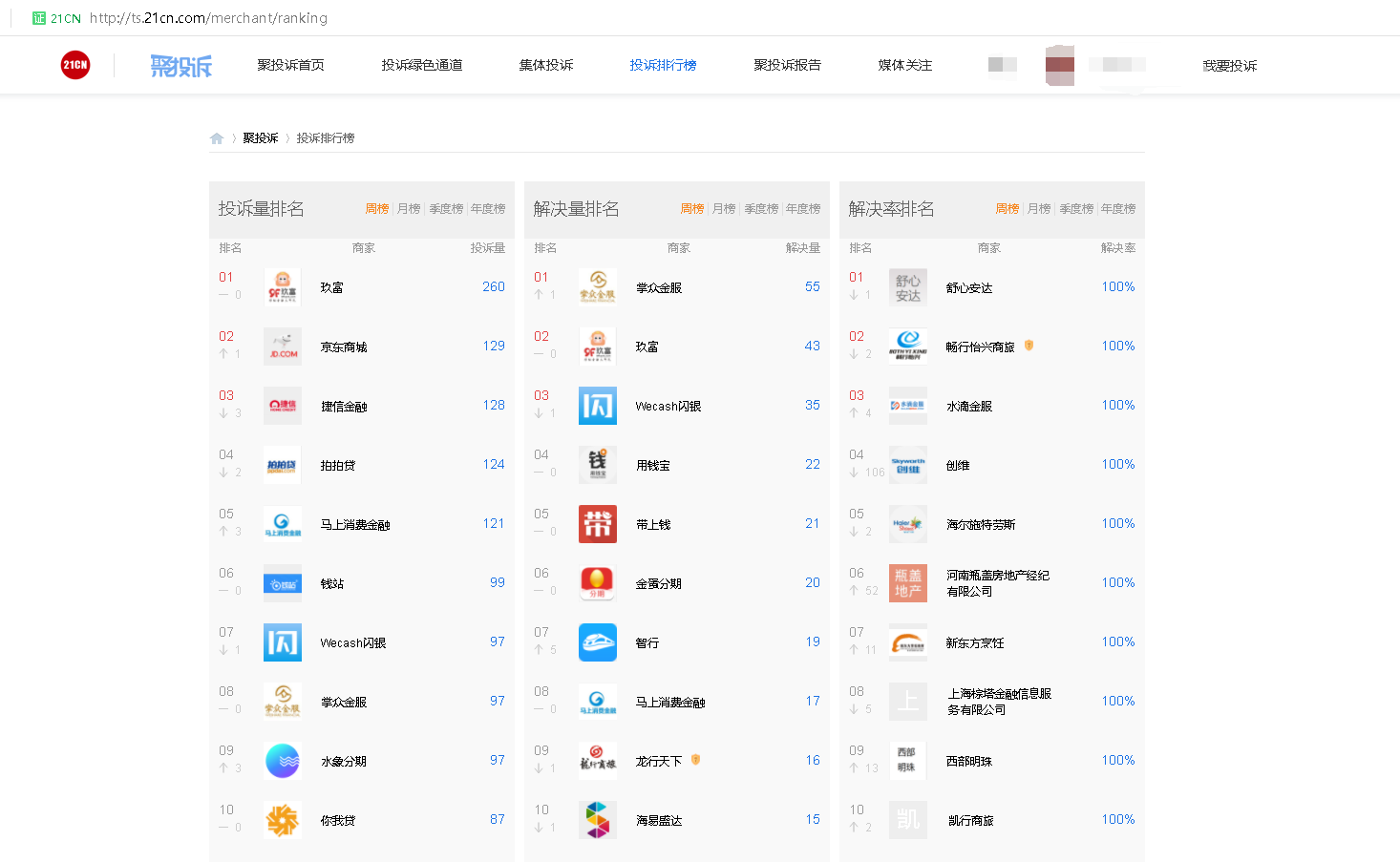The image size is (1400, 862).
Task: Open 集体投诉 navigation item
Action: pos(546,65)
